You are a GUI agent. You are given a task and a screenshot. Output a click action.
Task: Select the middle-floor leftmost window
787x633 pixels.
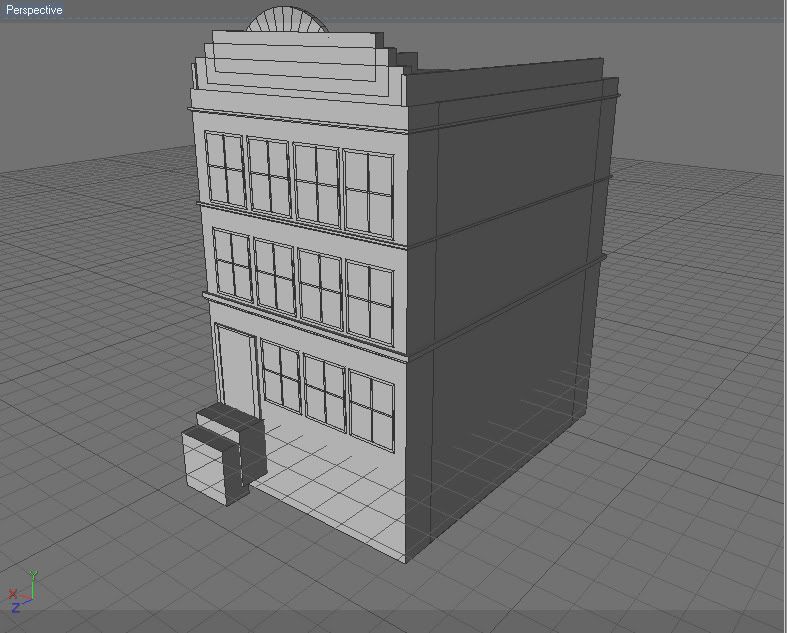pyautogui.click(x=232, y=264)
